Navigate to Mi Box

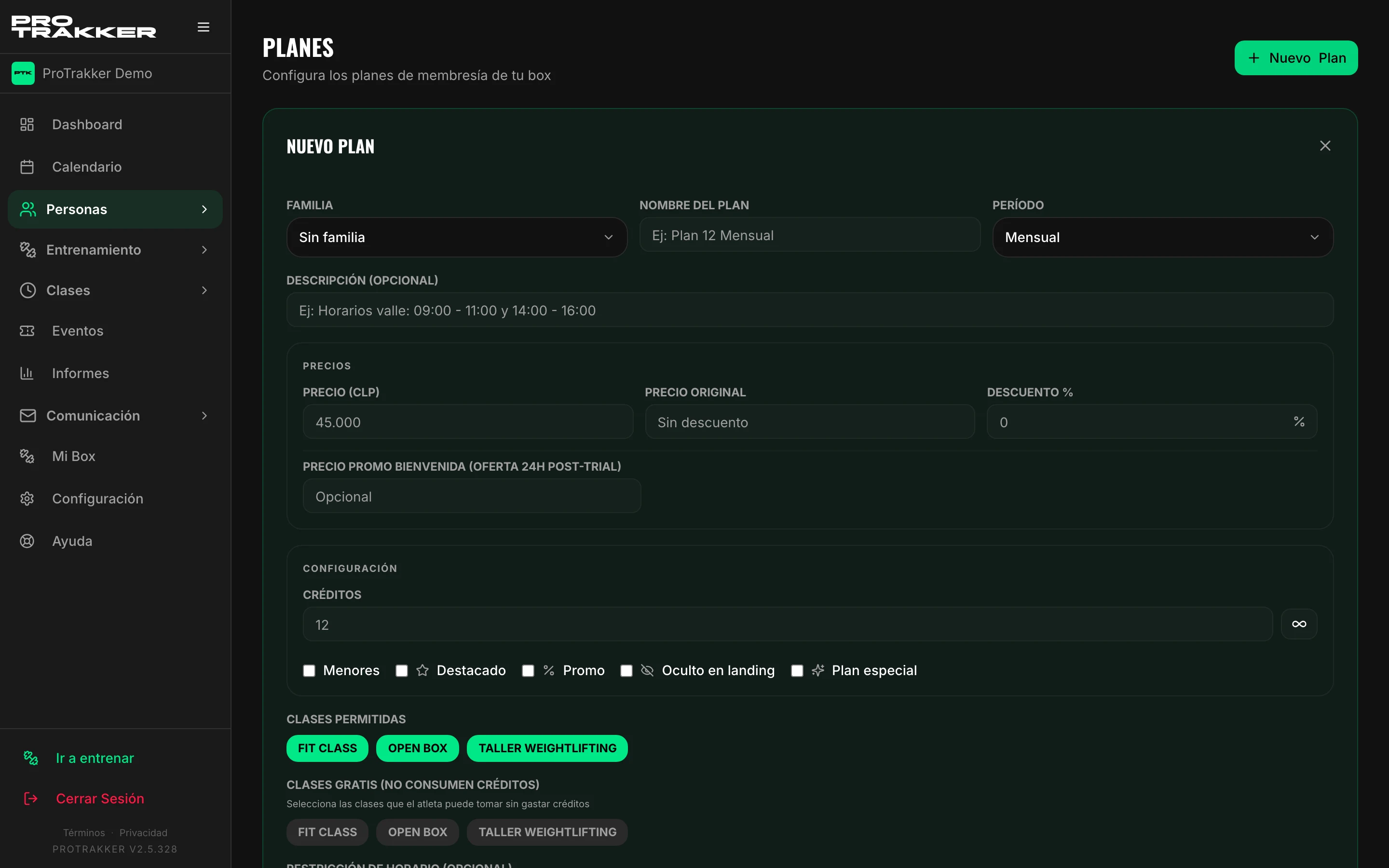pyautogui.click(x=115, y=456)
